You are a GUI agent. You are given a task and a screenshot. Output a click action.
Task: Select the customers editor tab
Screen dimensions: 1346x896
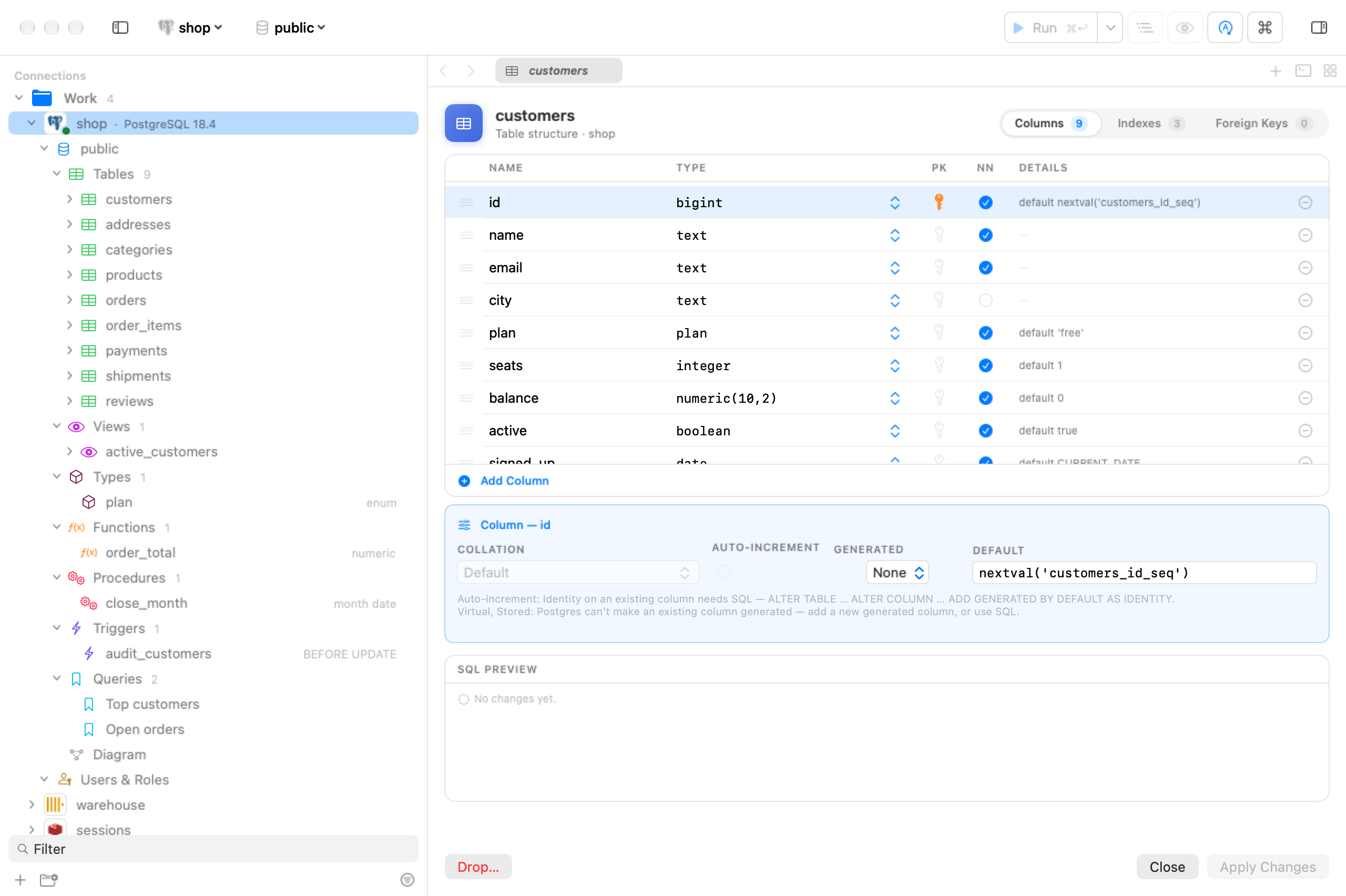[558, 71]
